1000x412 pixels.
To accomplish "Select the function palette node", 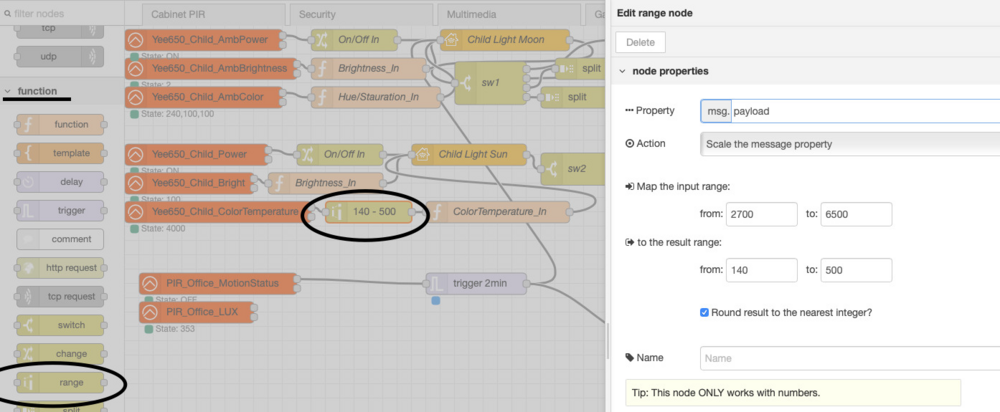I will pyautogui.click(x=60, y=124).
